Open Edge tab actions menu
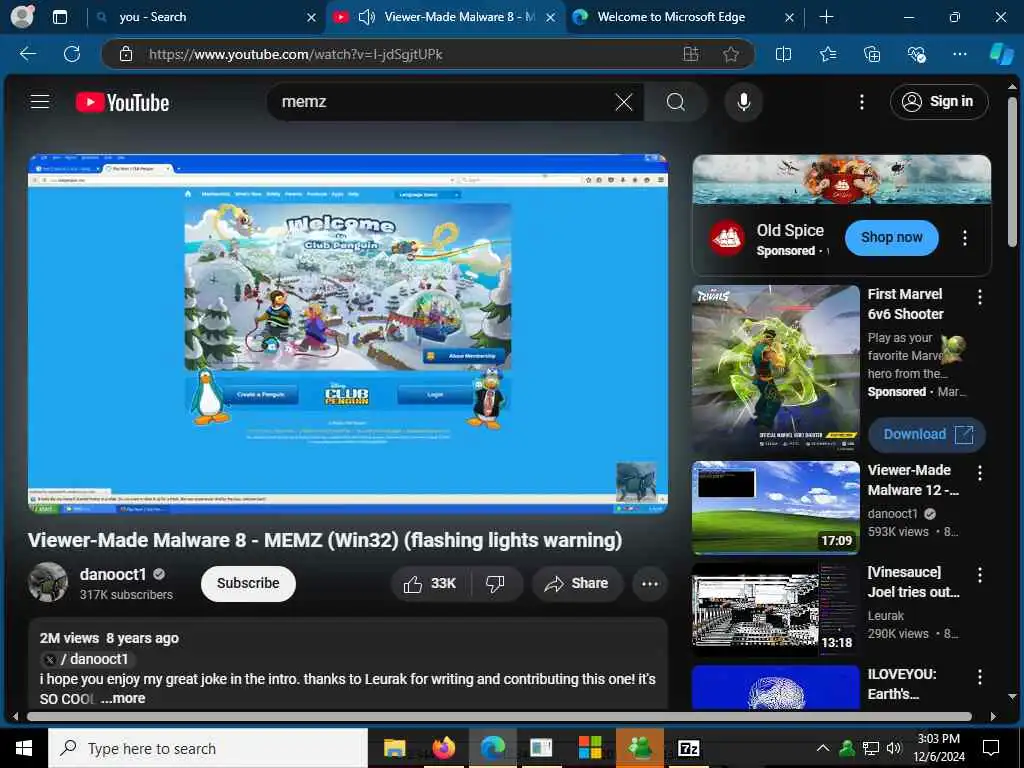 click(x=59, y=17)
